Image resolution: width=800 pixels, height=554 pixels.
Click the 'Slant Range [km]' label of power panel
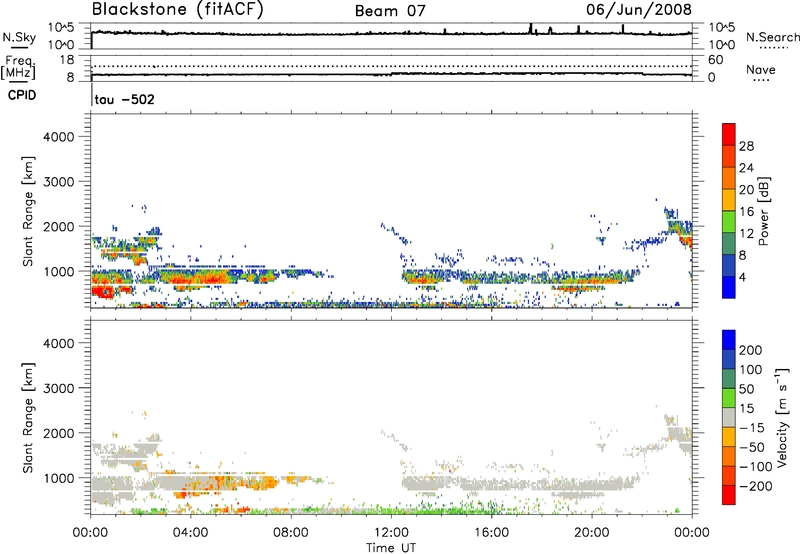[x=28, y=211]
